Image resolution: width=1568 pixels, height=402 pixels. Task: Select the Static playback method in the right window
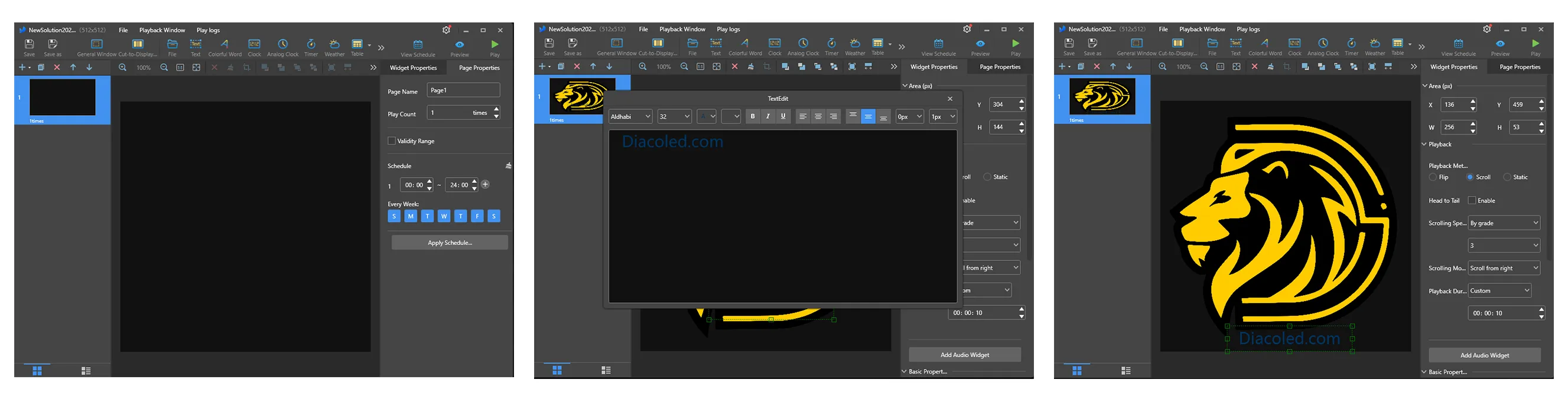click(x=1507, y=177)
